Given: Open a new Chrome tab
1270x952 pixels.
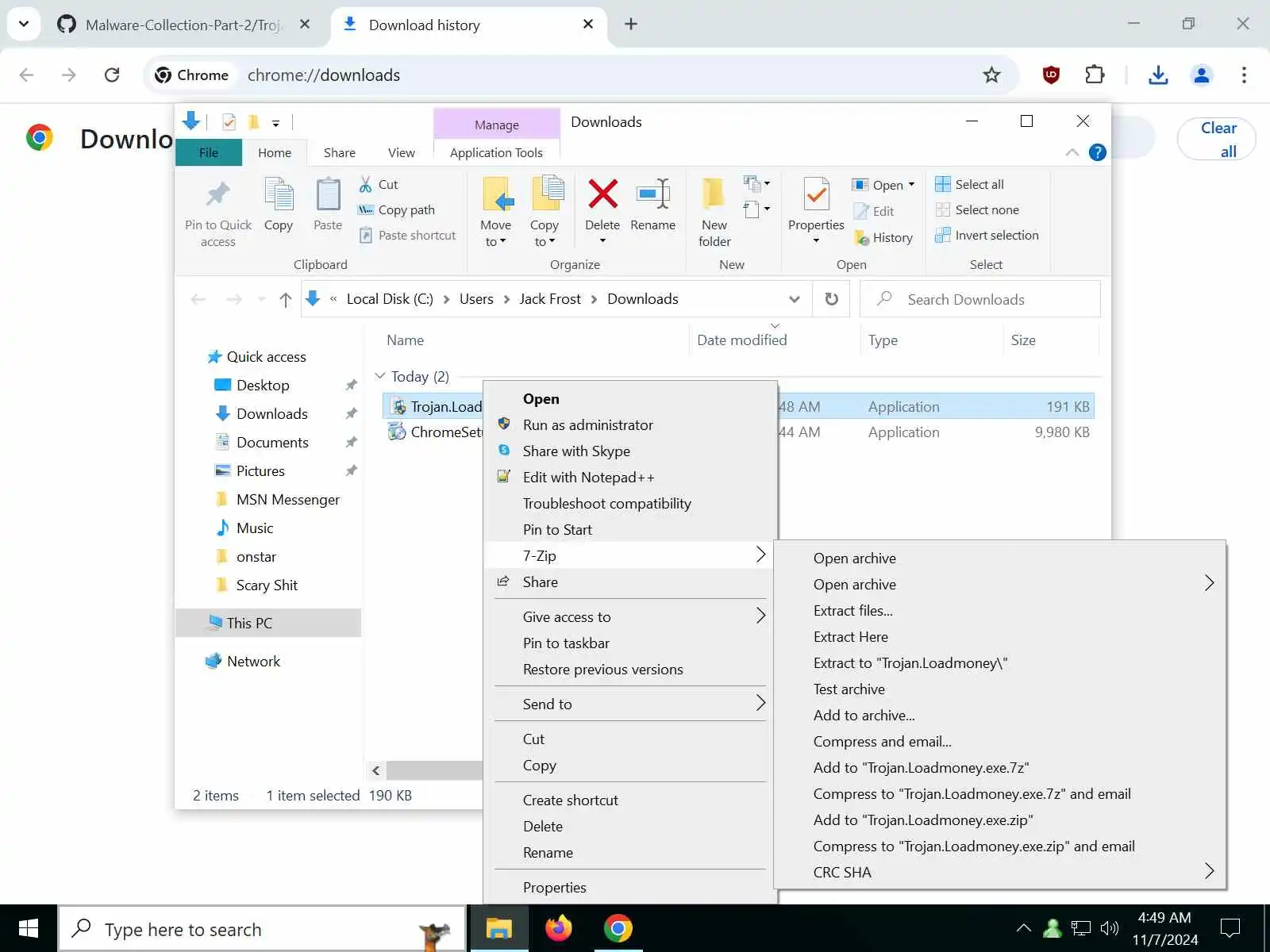Looking at the screenshot, I should point(631,25).
